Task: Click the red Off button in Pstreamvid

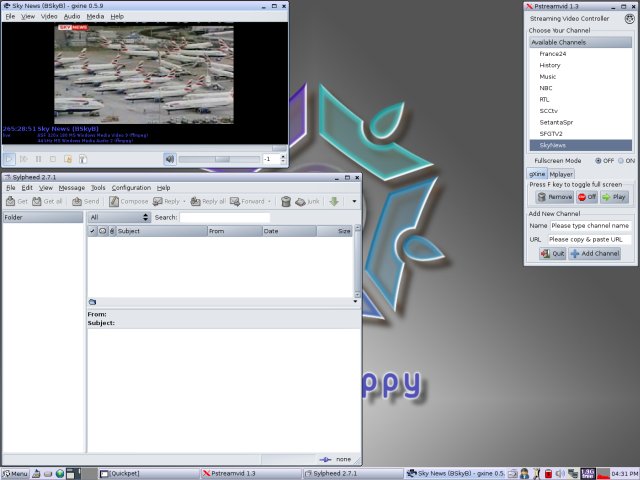Action: tap(587, 197)
